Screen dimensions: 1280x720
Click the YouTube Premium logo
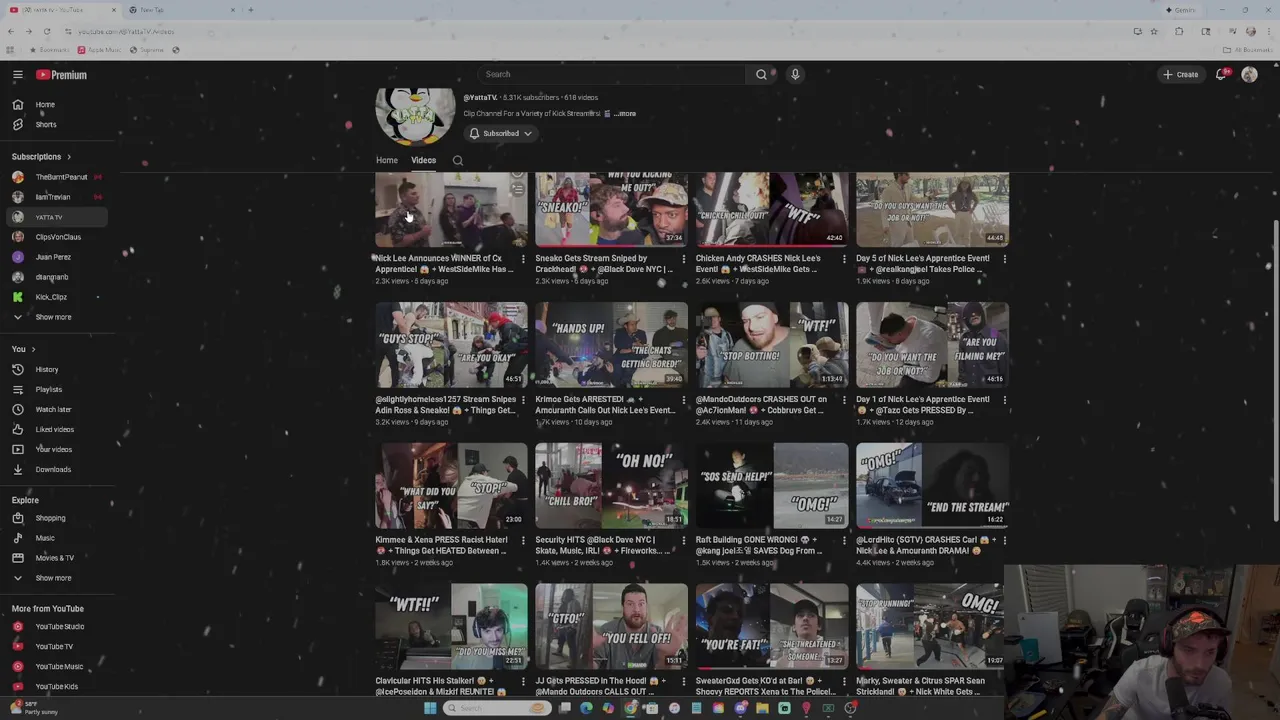(62, 75)
